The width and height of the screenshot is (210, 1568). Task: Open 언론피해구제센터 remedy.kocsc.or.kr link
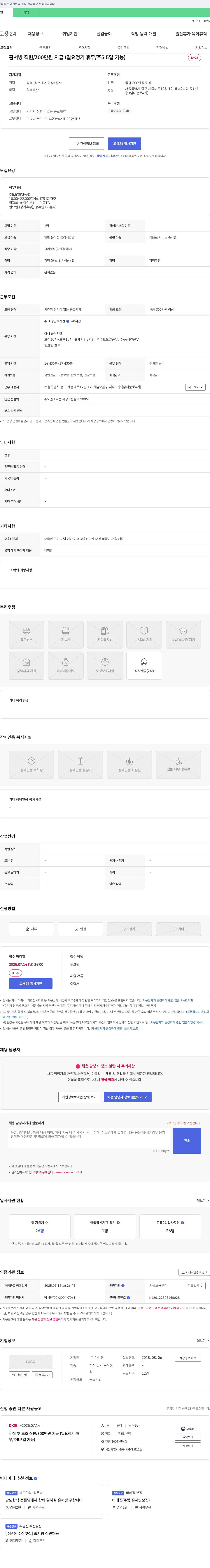(55, 1172)
